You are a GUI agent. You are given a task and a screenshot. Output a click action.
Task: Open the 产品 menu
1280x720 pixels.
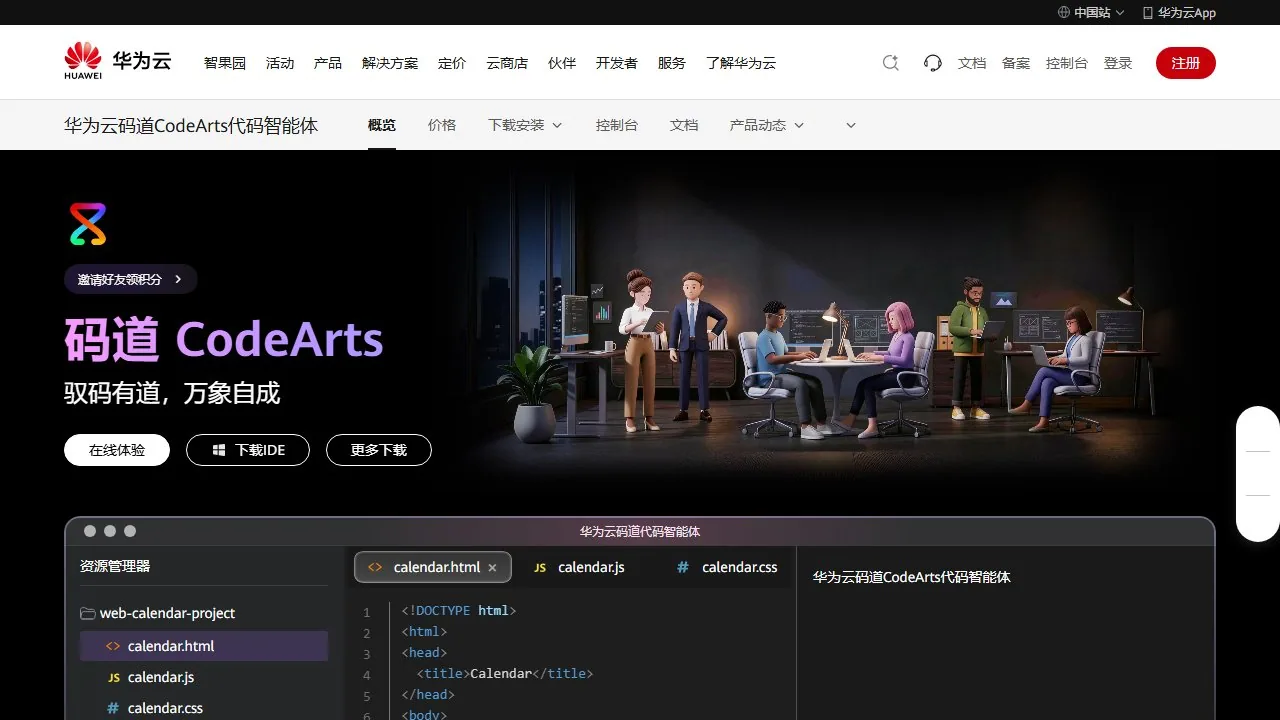(x=328, y=63)
